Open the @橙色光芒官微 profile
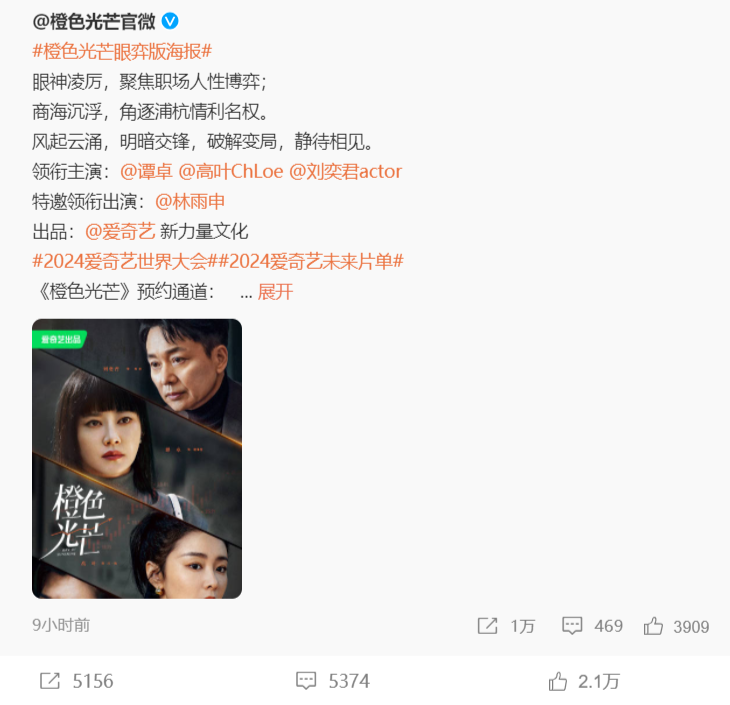 94,21
